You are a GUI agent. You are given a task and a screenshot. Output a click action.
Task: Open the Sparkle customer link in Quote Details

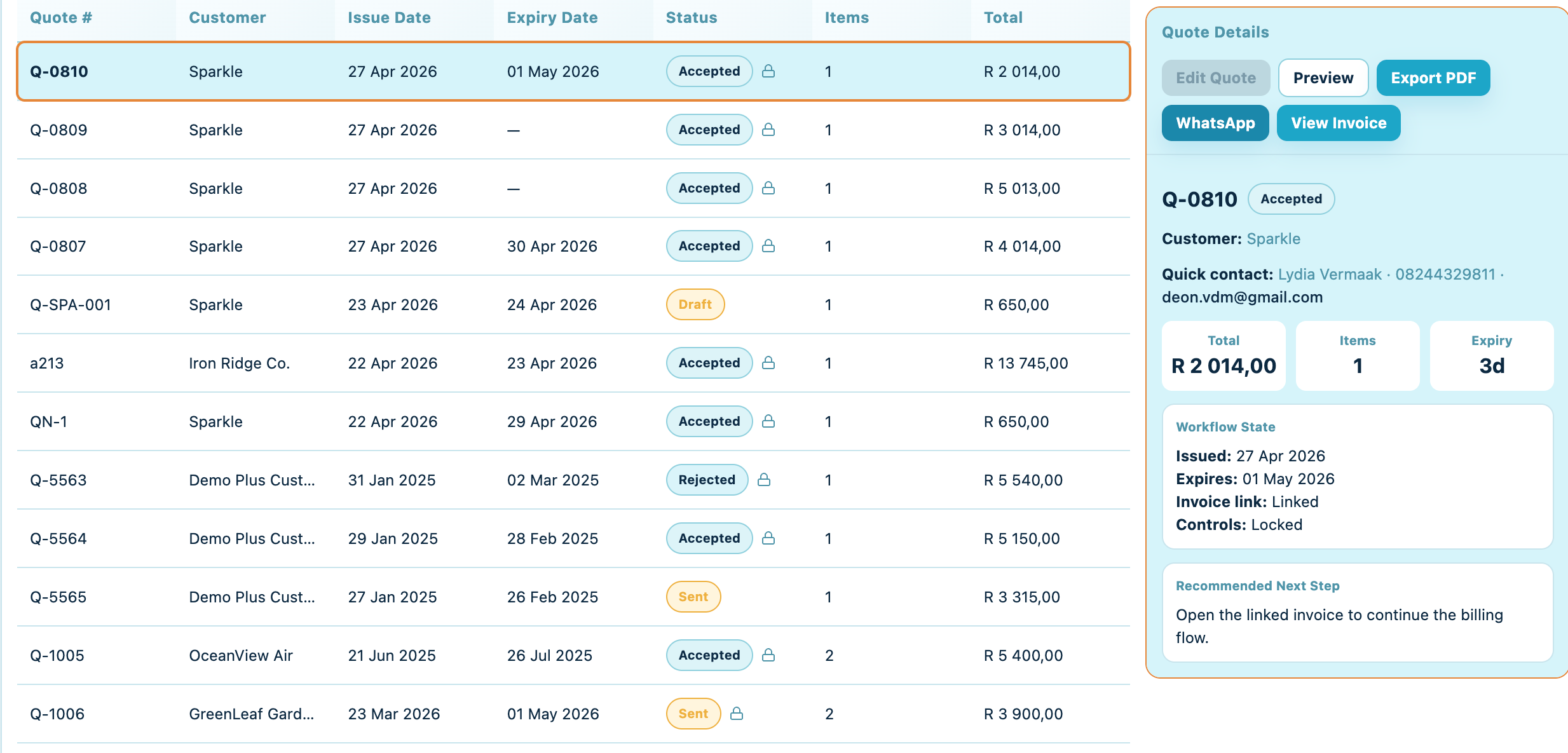click(x=1274, y=238)
